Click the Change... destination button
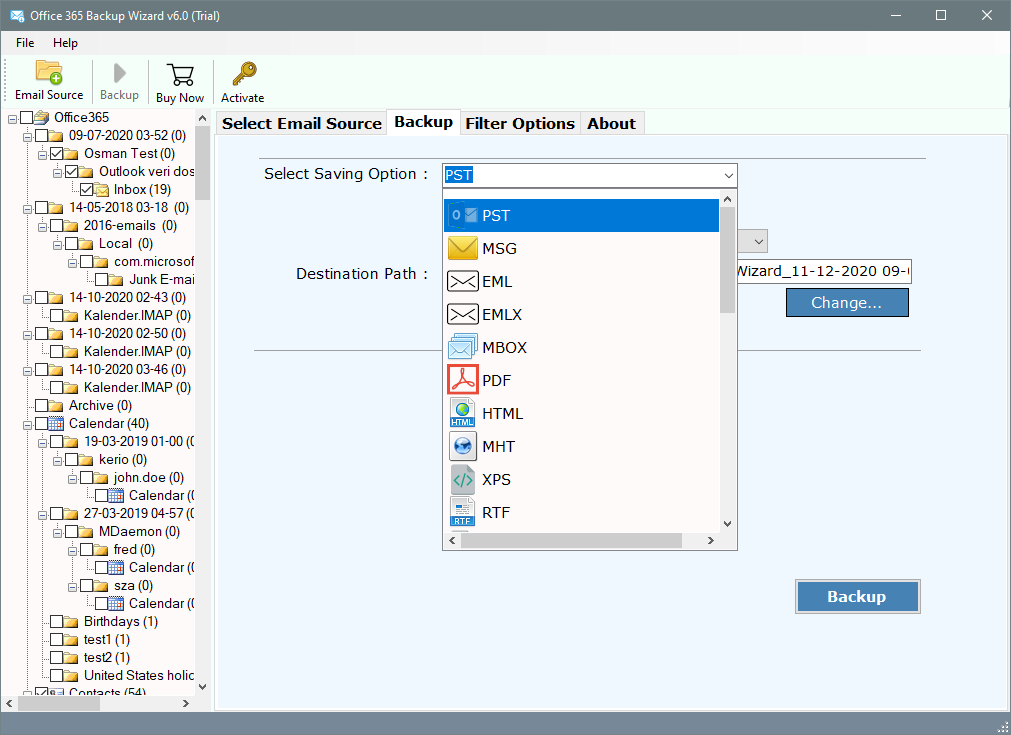 click(x=847, y=302)
